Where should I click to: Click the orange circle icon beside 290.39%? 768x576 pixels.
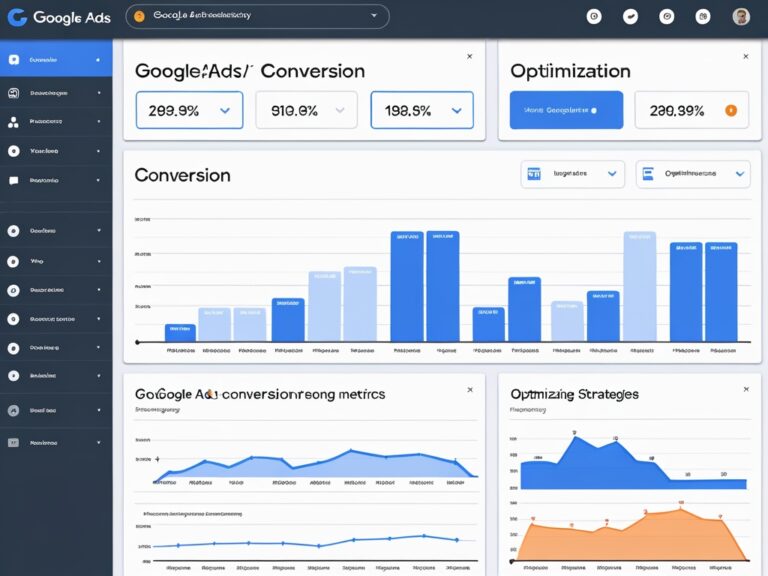(730, 110)
